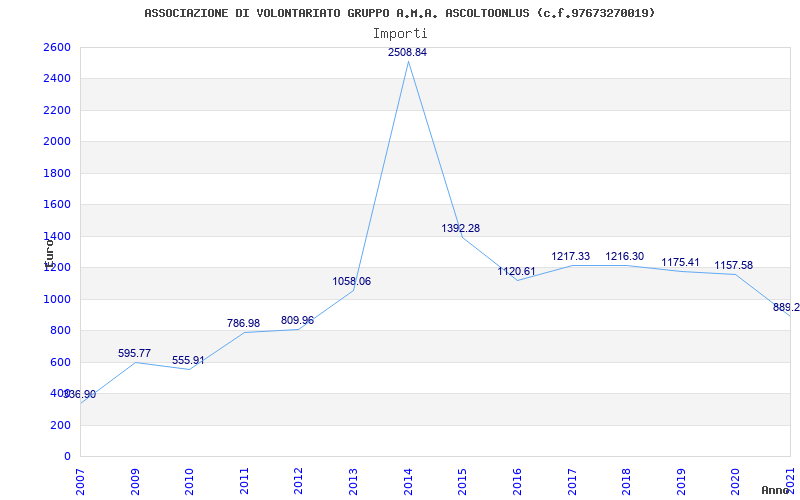
Task: Click the y-axis value 0
Action: 67,457
